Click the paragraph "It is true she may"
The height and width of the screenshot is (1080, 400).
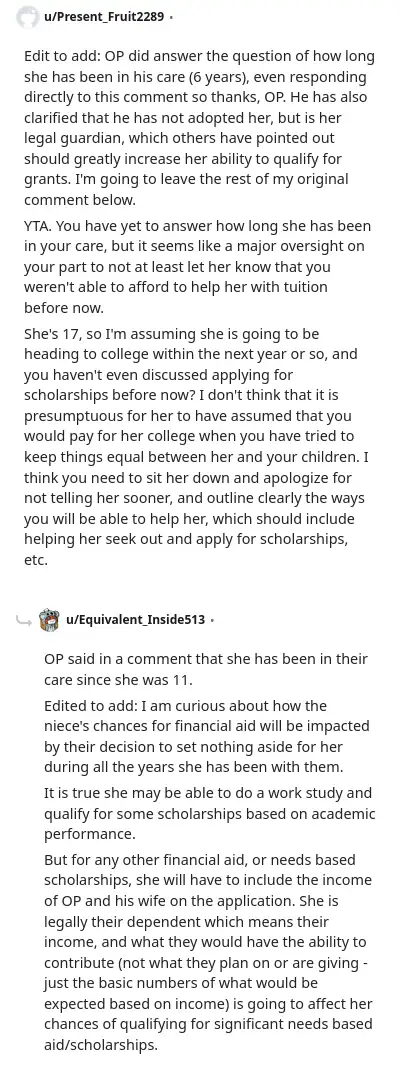click(x=209, y=813)
